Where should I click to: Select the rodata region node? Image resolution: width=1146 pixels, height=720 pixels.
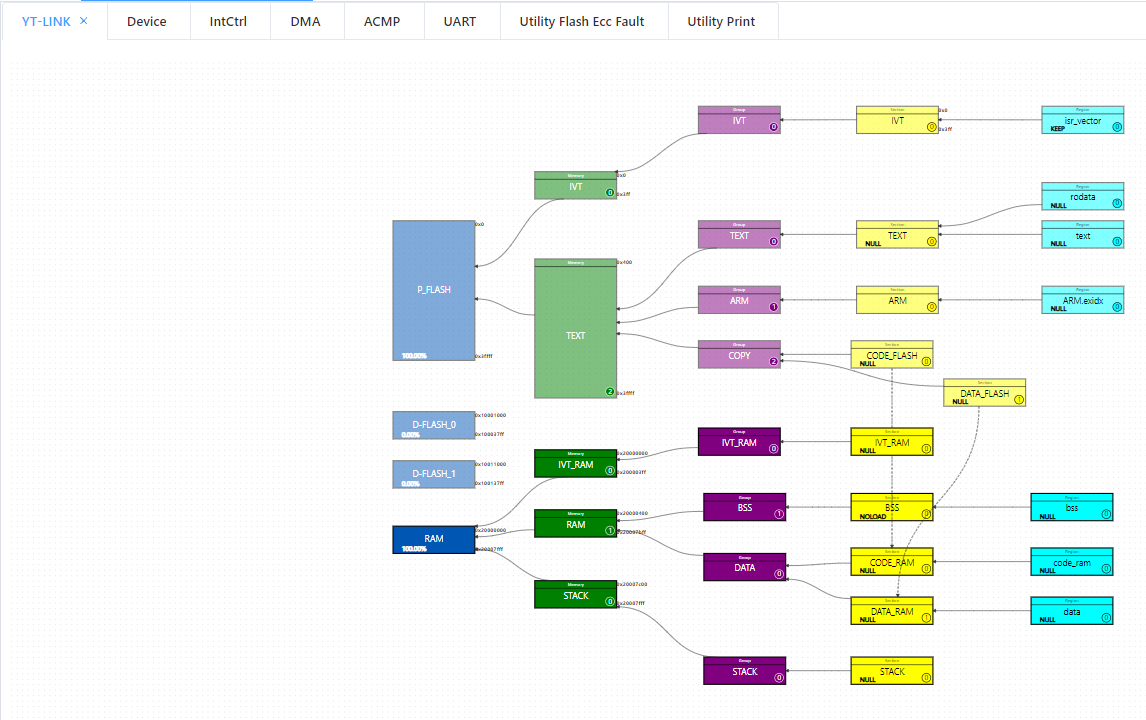coord(1082,196)
